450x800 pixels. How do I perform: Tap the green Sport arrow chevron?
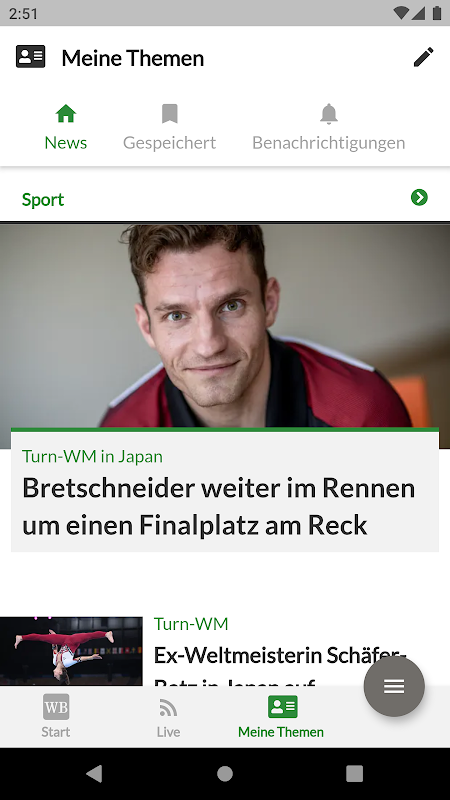pyautogui.click(x=419, y=197)
